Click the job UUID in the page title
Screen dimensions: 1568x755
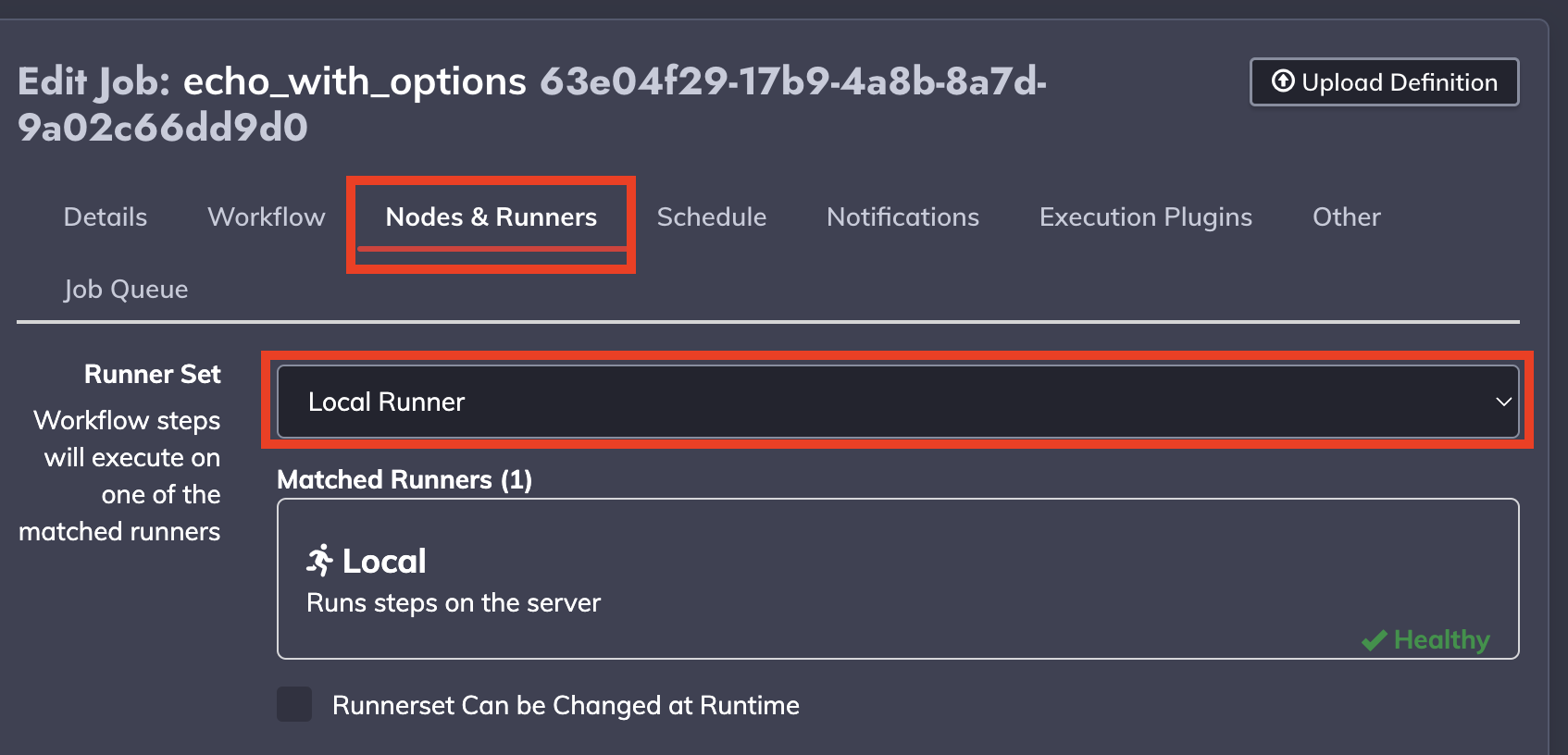click(x=532, y=105)
